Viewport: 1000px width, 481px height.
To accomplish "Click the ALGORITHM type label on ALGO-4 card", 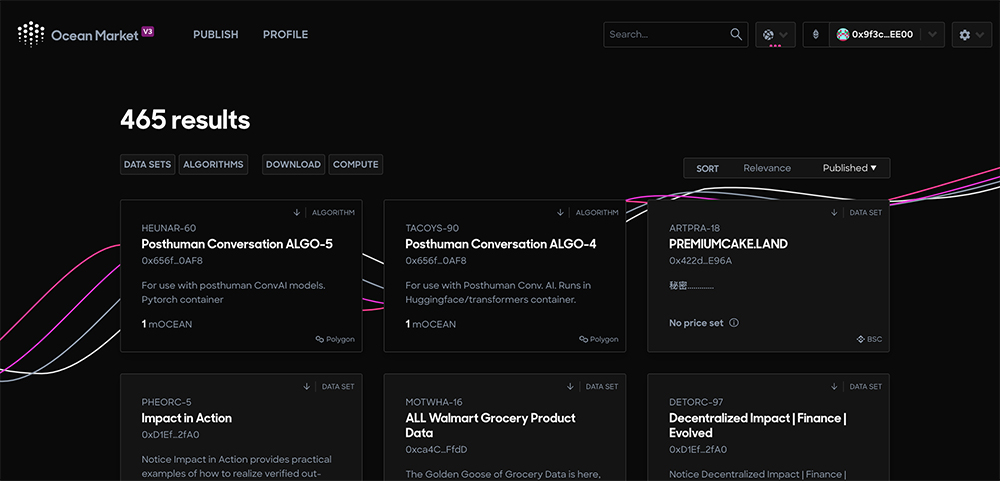I will [x=597, y=212].
